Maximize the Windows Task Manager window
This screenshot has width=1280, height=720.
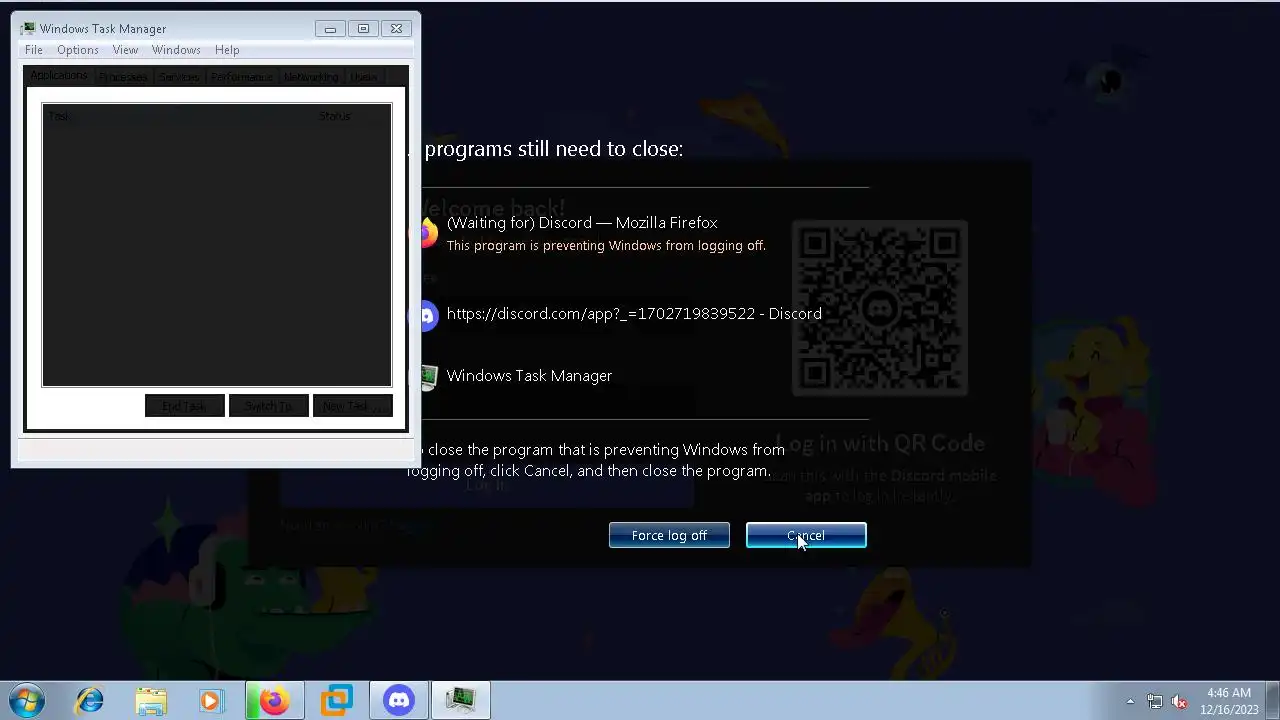[x=363, y=28]
